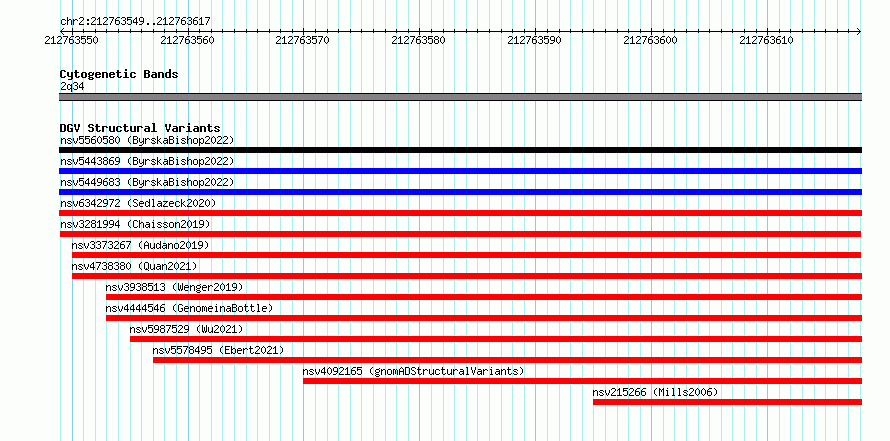Open the nsv6342972 (Sedlazeck2020) label
890x441 pixels.
(138, 203)
